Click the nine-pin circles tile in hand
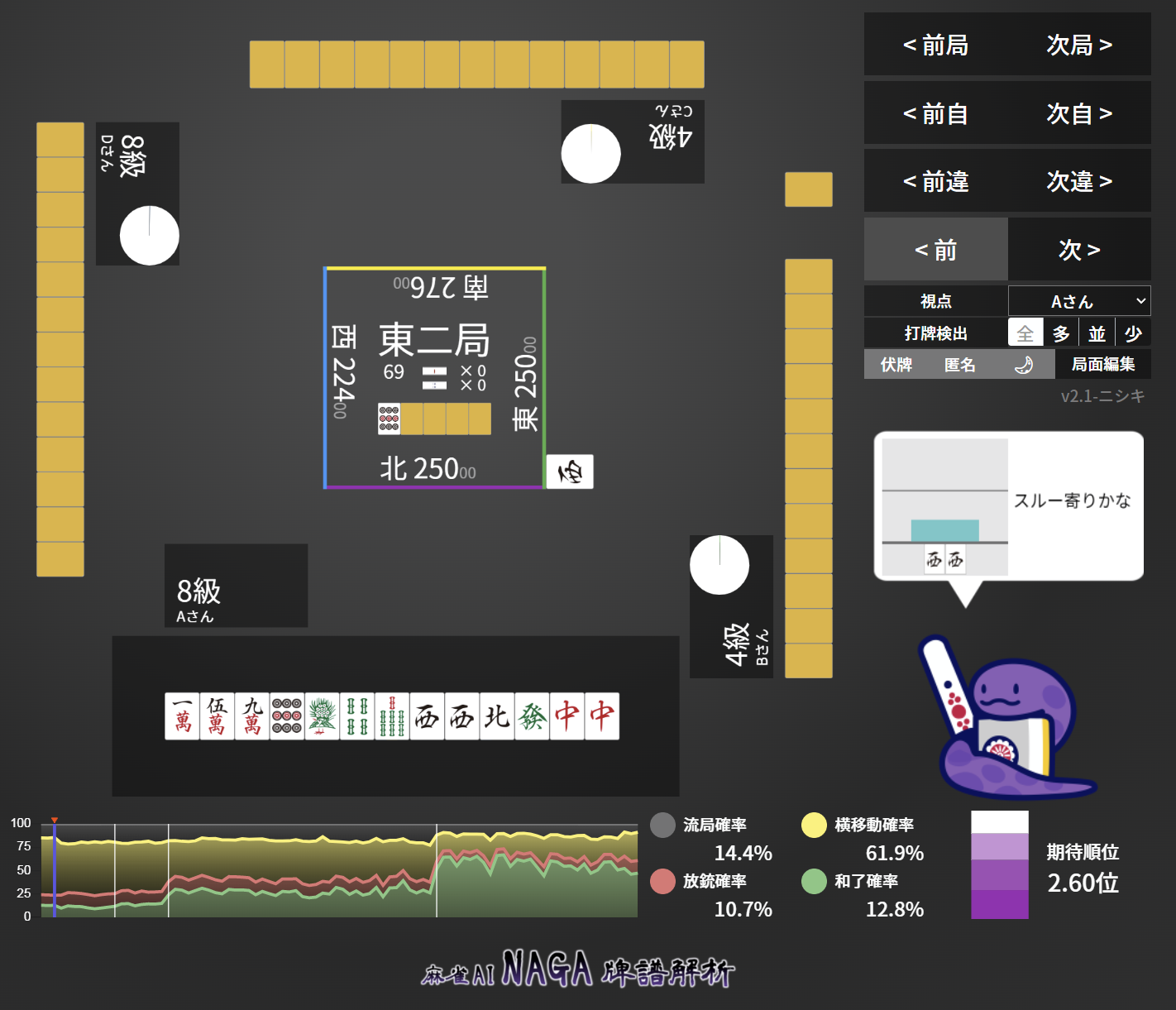Screen dimensions: 1176x1010 click(x=287, y=716)
